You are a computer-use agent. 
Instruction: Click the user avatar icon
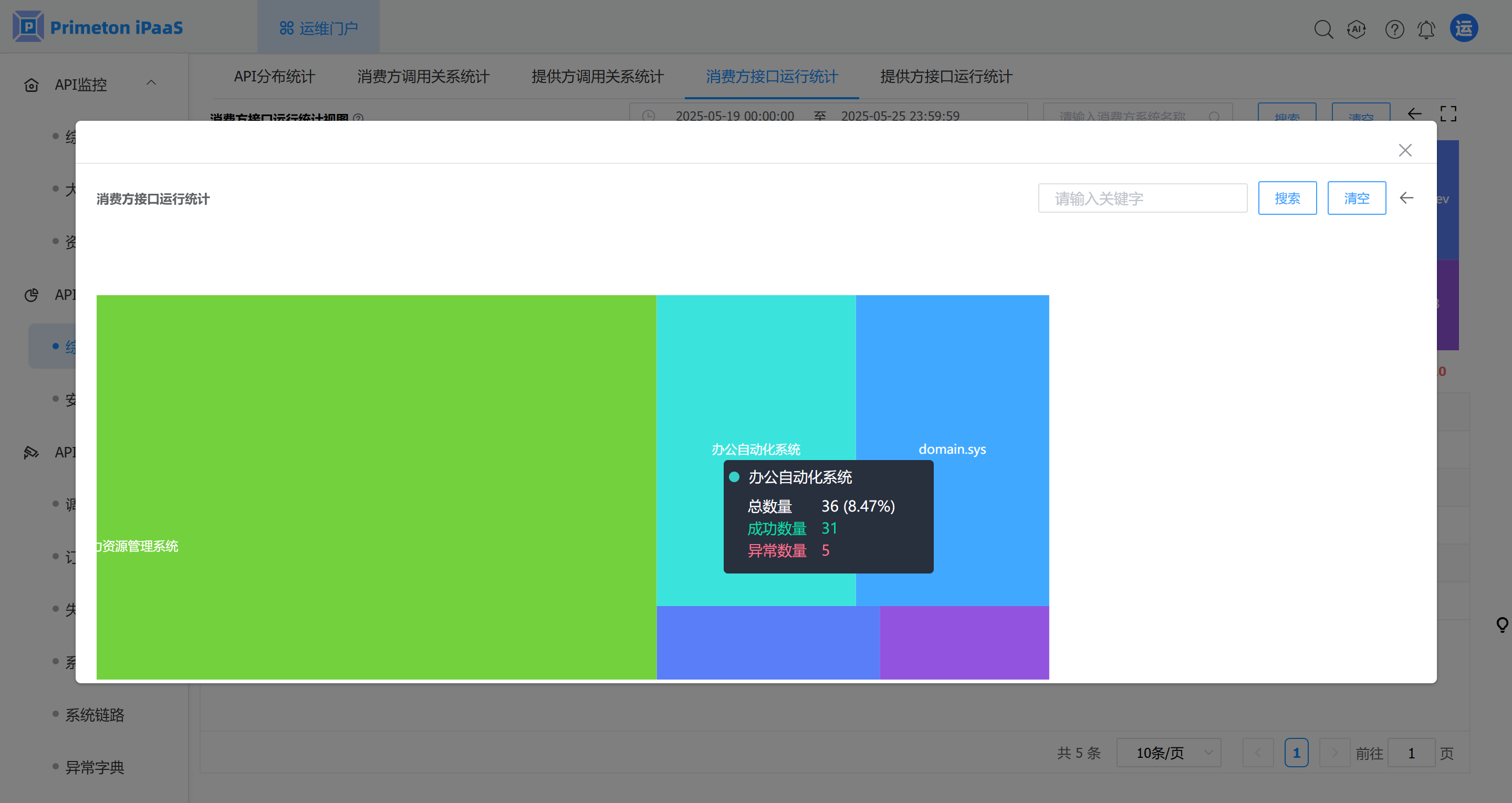point(1464,28)
